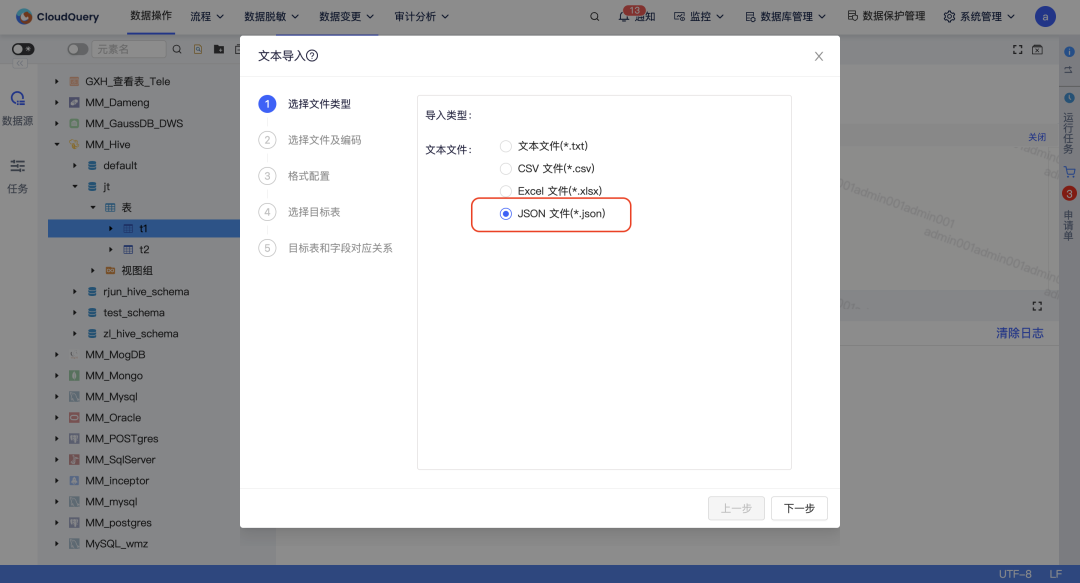Click the MM_Oracle datasource icon
The height and width of the screenshot is (583, 1080).
click(x=74, y=418)
